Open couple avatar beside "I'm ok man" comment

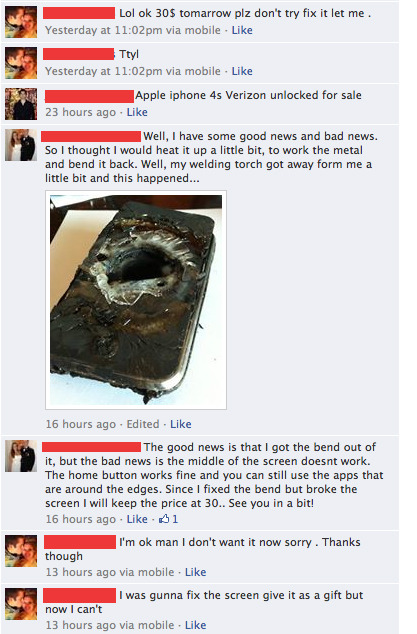pos(21,551)
